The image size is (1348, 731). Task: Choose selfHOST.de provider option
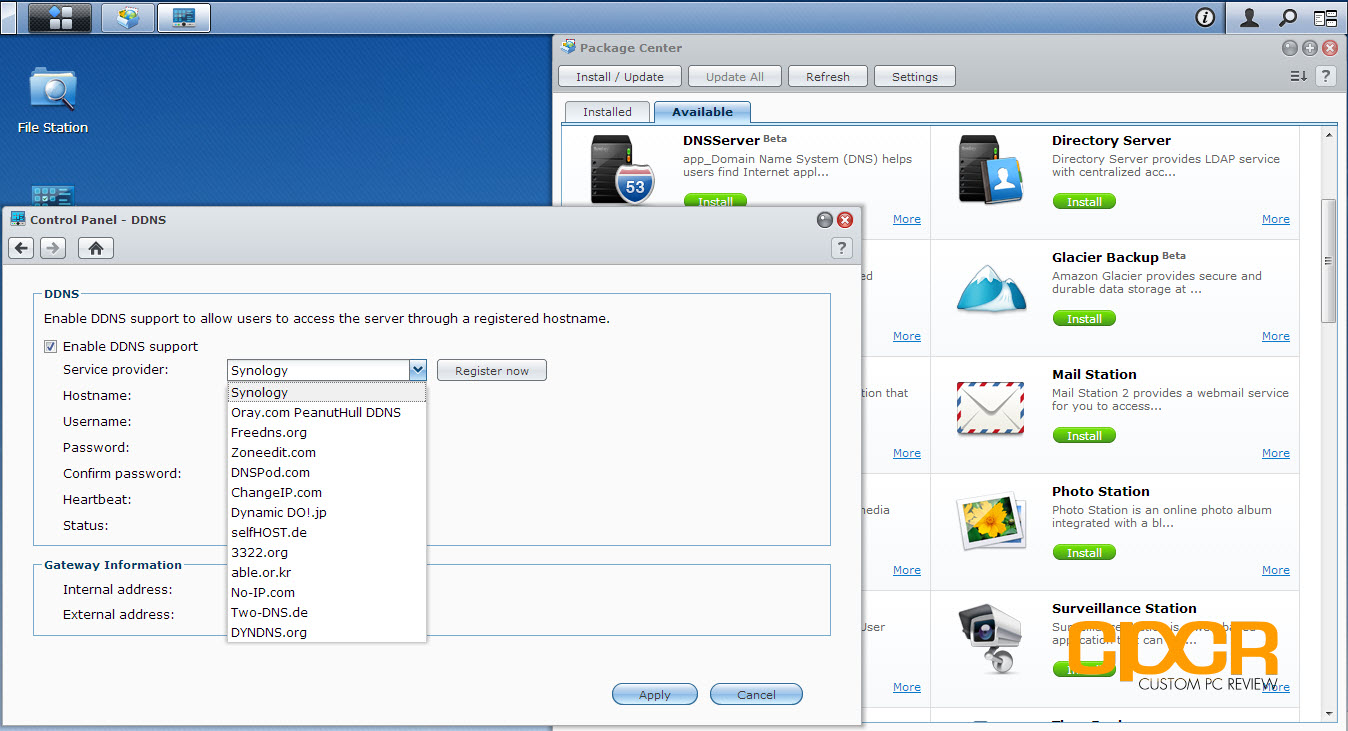pyautogui.click(x=327, y=533)
